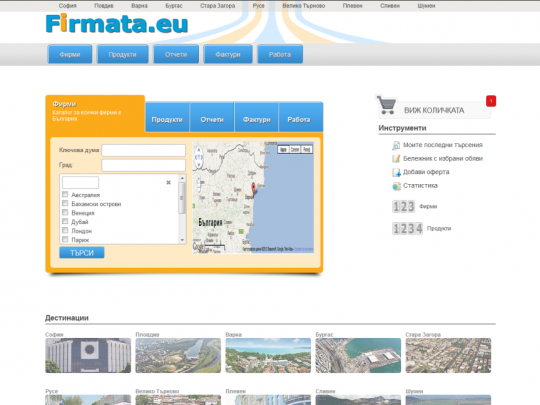Viewport: 540px width, 405px height.
Task: Select the orange Фирми search tab
Action: click(95, 113)
